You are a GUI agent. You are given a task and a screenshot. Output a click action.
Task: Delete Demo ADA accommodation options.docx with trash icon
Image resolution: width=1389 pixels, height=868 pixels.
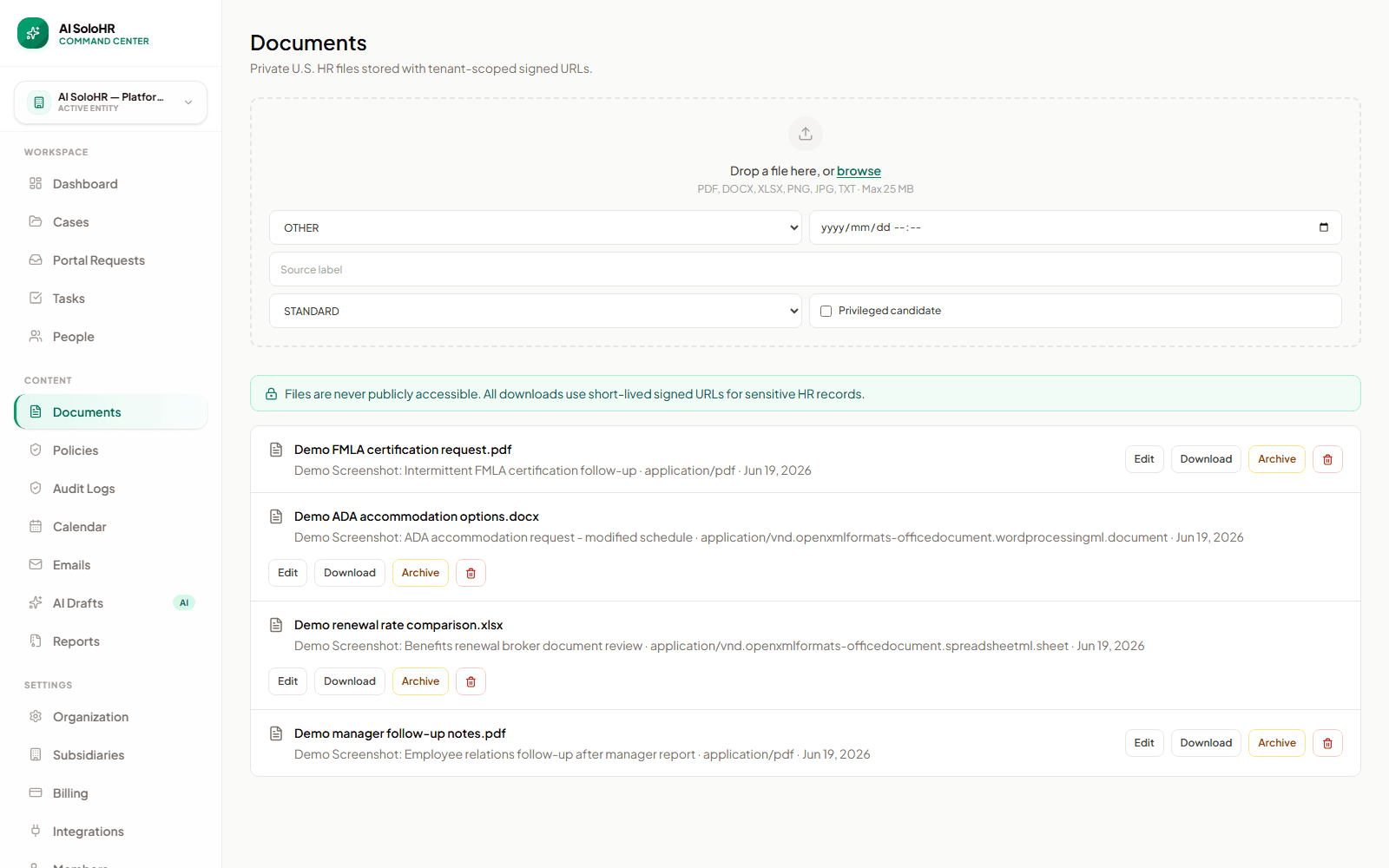click(x=471, y=573)
